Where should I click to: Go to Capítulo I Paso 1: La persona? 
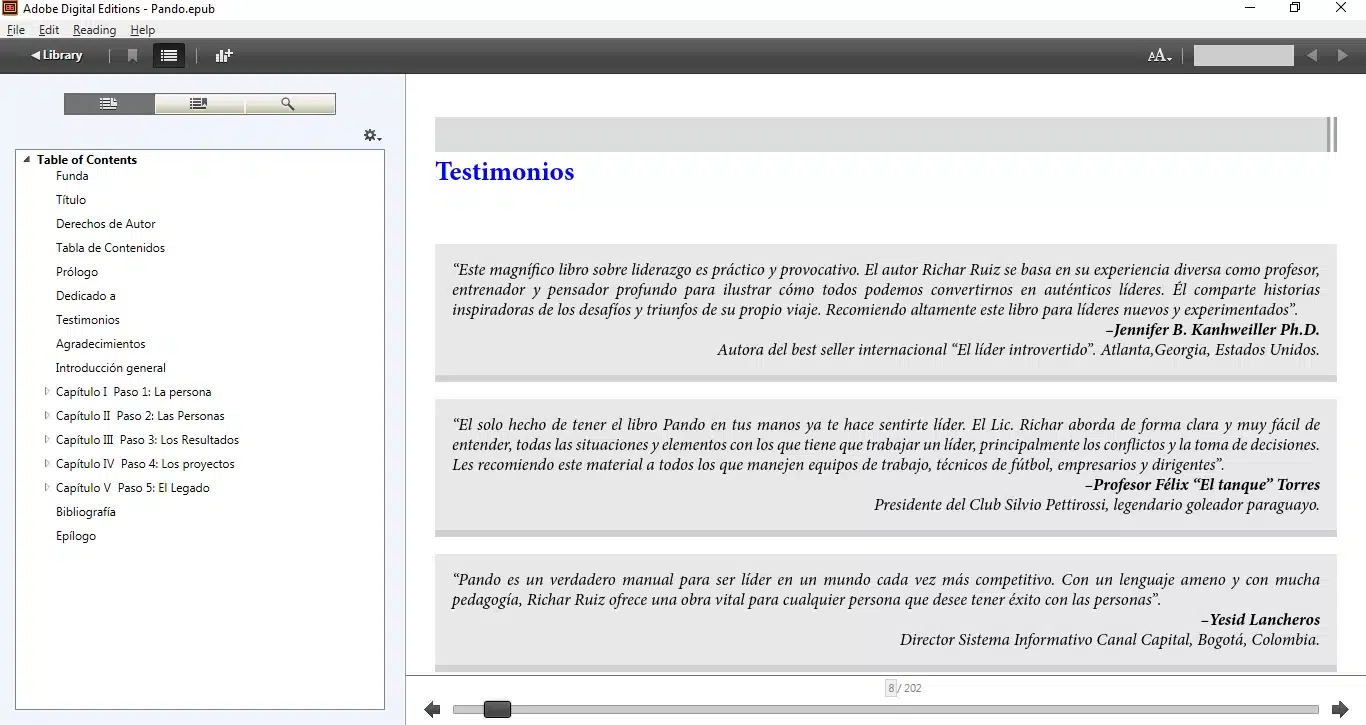click(x=134, y=392)
